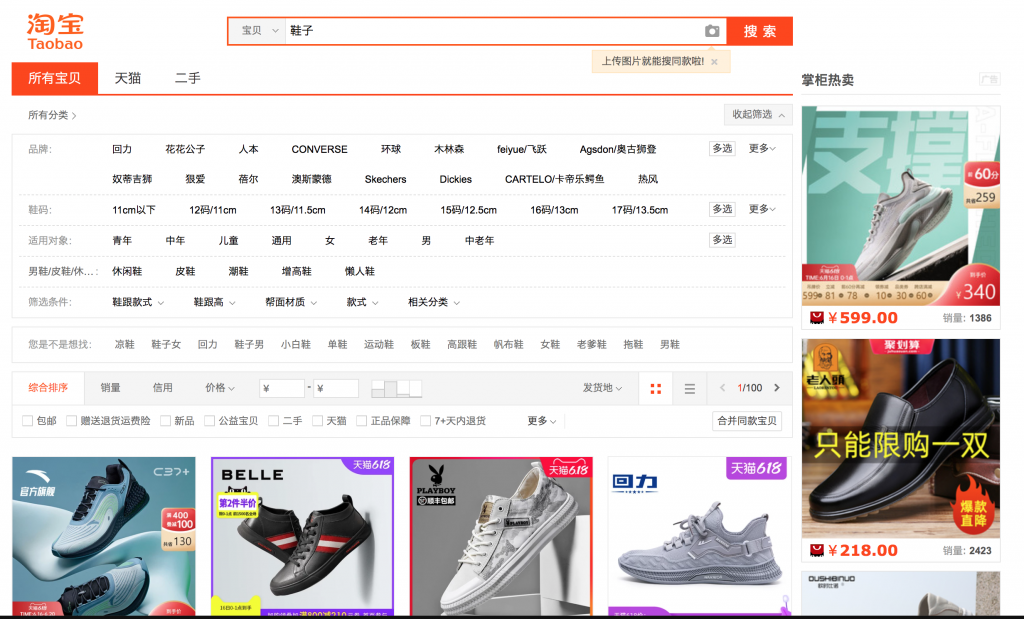The image size is (1024, 619).
Task: Click 多选 in the 适用对象 row
Action: pyautogui.click(x=722, y=240)
